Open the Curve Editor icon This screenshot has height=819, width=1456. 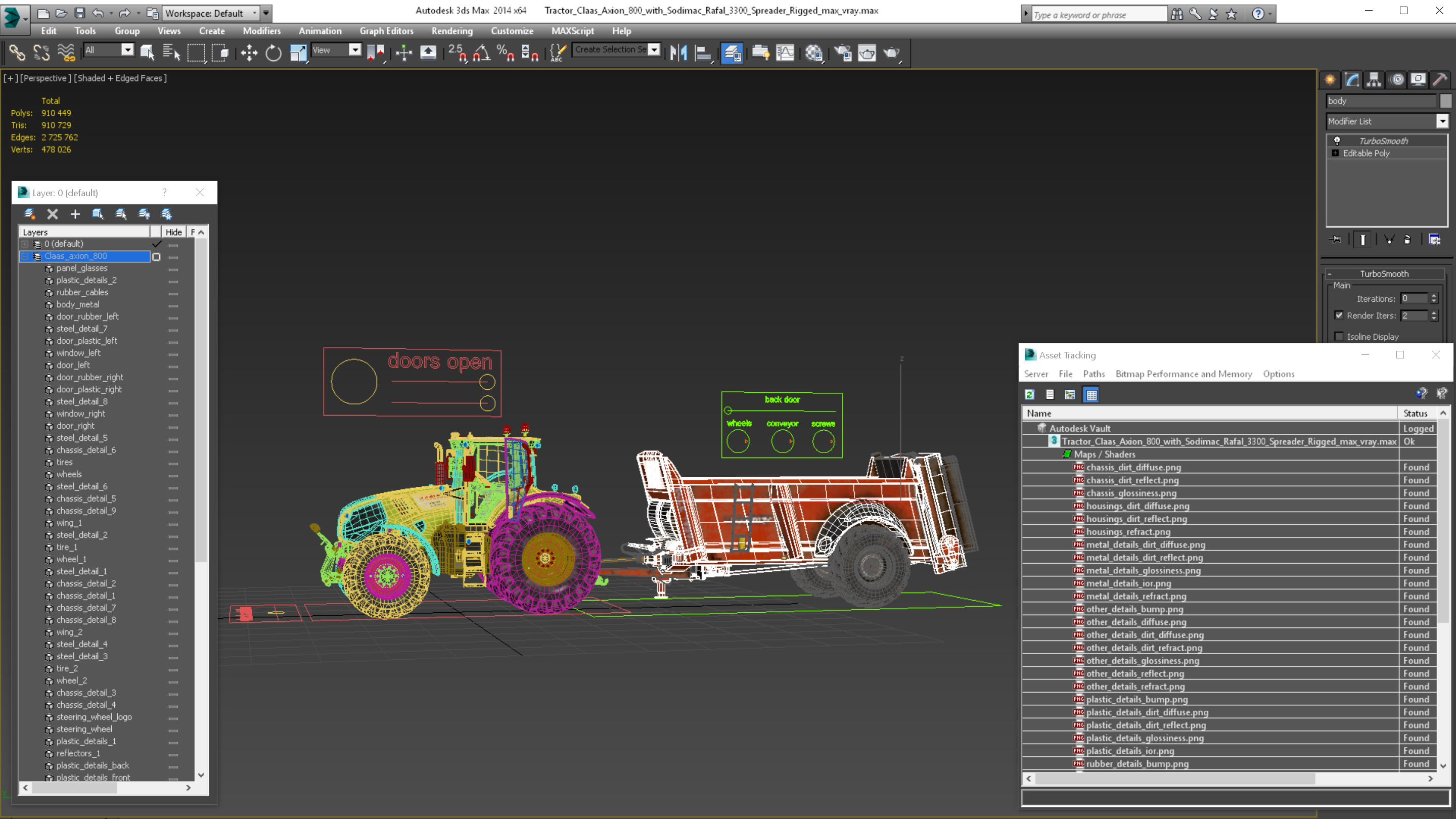pyautogui.click(x=785, y=53)
